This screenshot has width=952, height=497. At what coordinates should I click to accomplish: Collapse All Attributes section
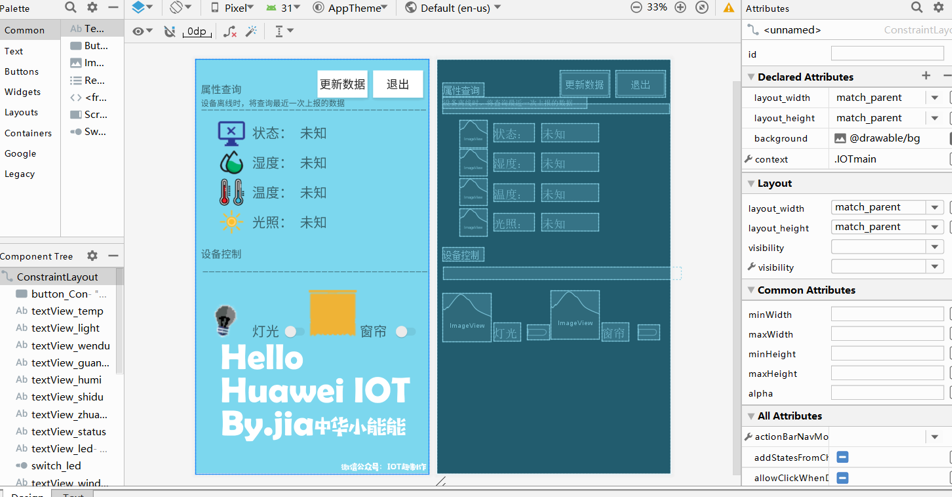751,416
